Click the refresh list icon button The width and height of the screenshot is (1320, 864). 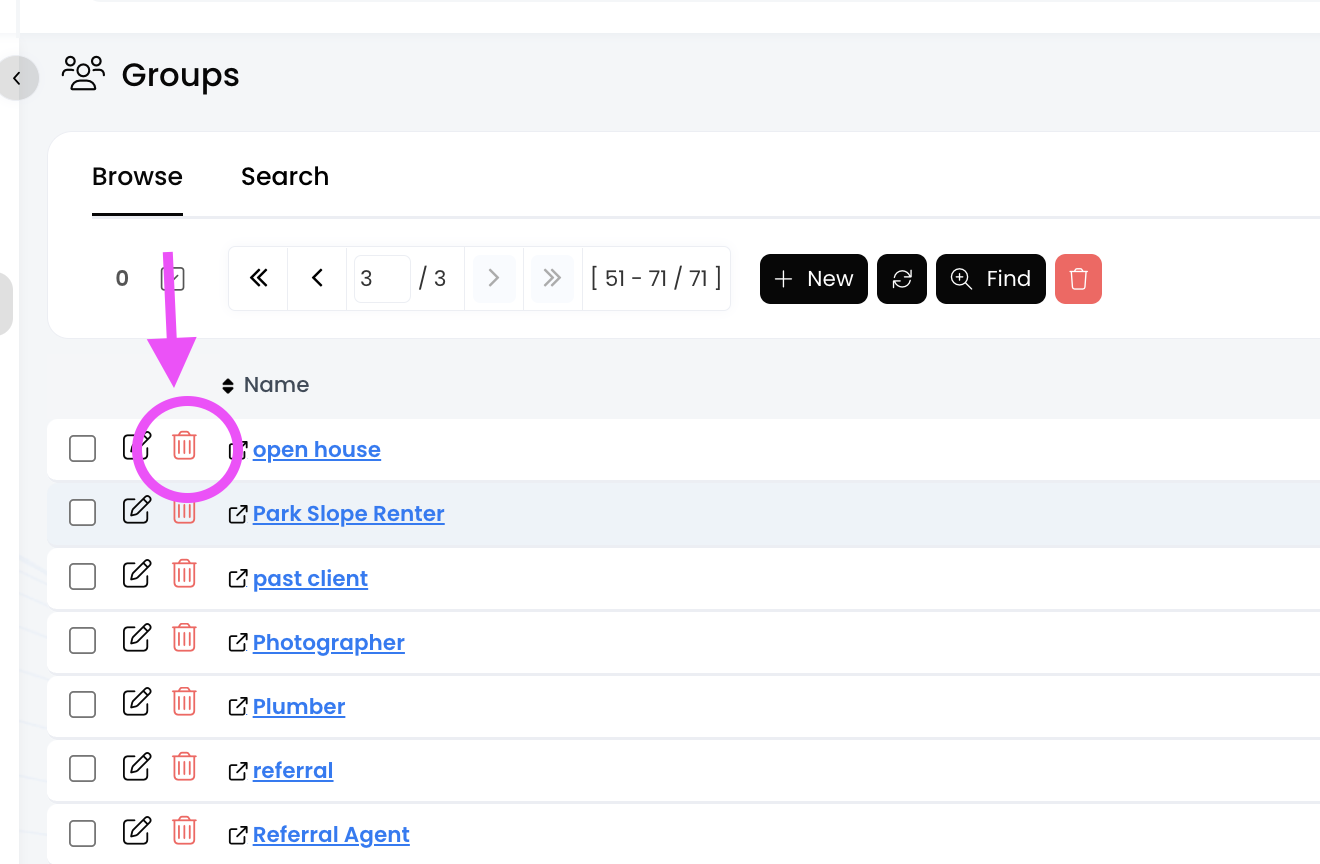click(902, 279)
